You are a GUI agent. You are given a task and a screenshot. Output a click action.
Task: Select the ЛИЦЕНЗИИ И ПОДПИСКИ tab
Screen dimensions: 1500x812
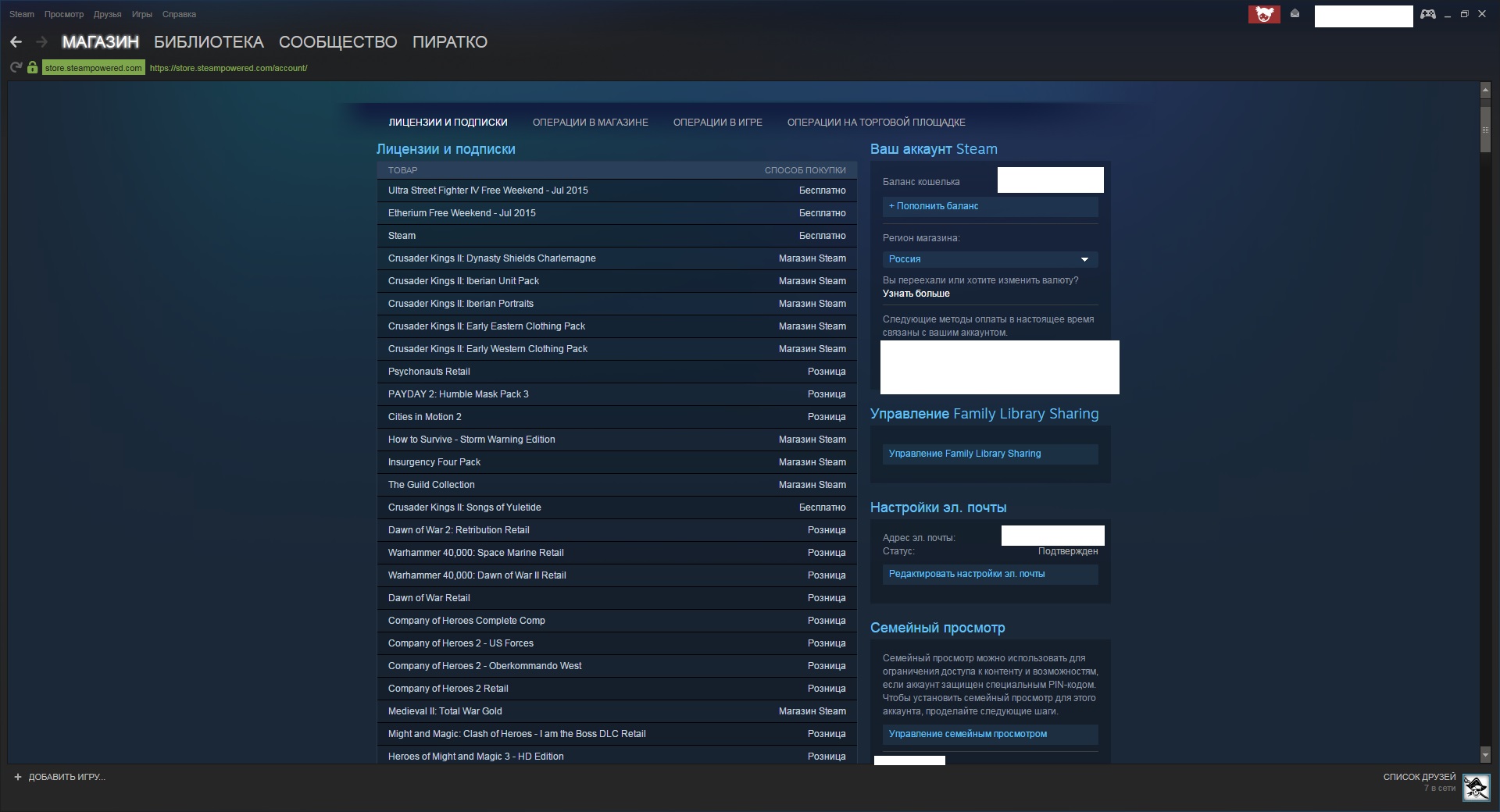(x=448, y=123)
